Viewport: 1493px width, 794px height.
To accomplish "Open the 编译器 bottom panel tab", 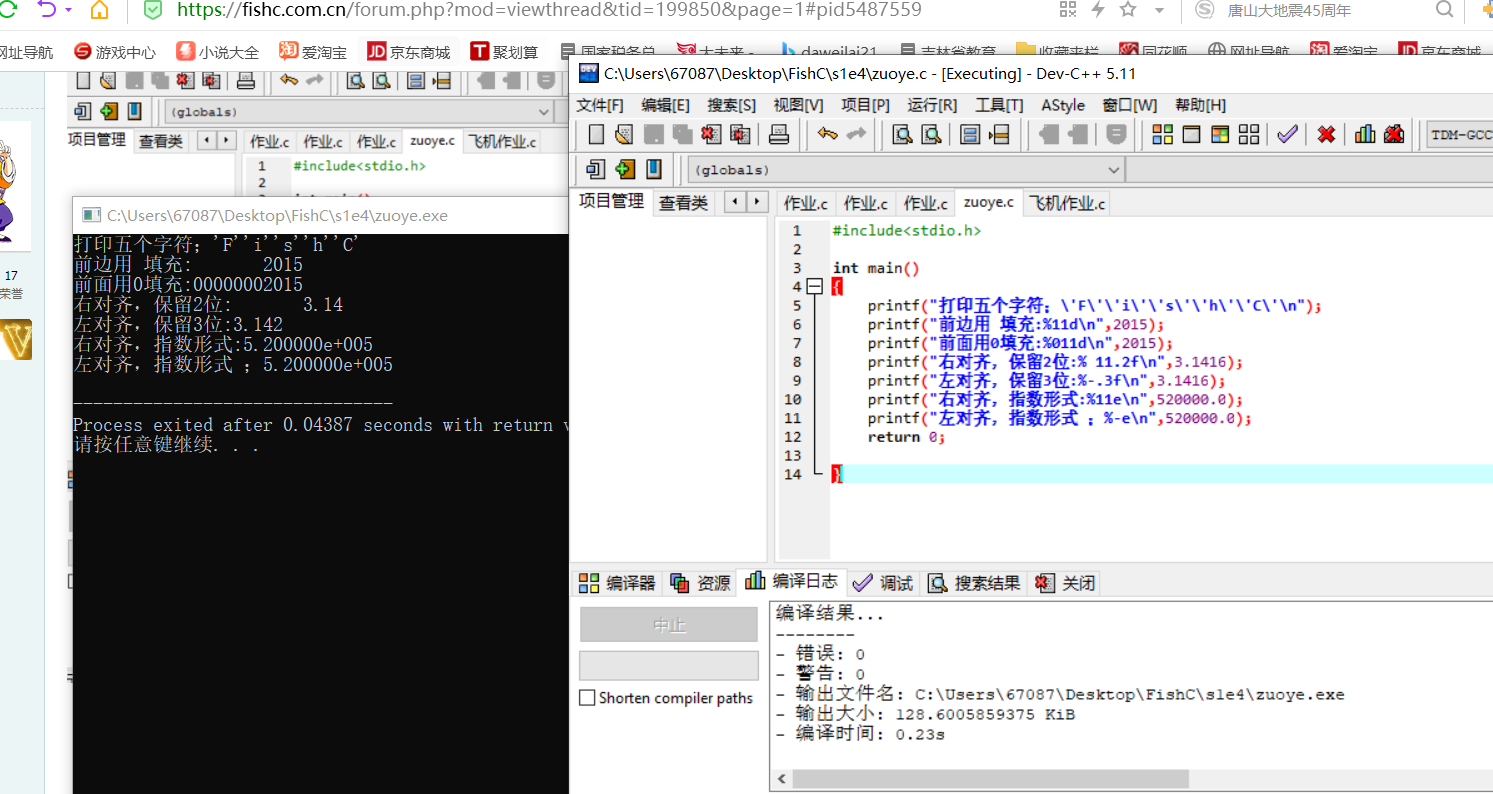I will 618,583.
